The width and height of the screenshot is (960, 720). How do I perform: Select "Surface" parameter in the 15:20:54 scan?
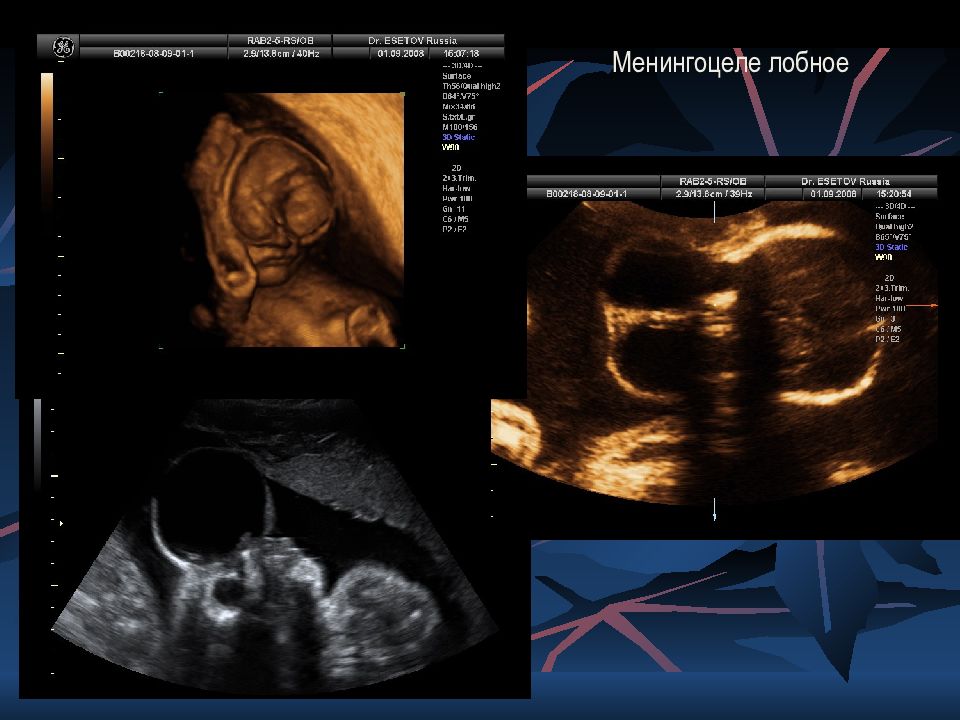890,217
